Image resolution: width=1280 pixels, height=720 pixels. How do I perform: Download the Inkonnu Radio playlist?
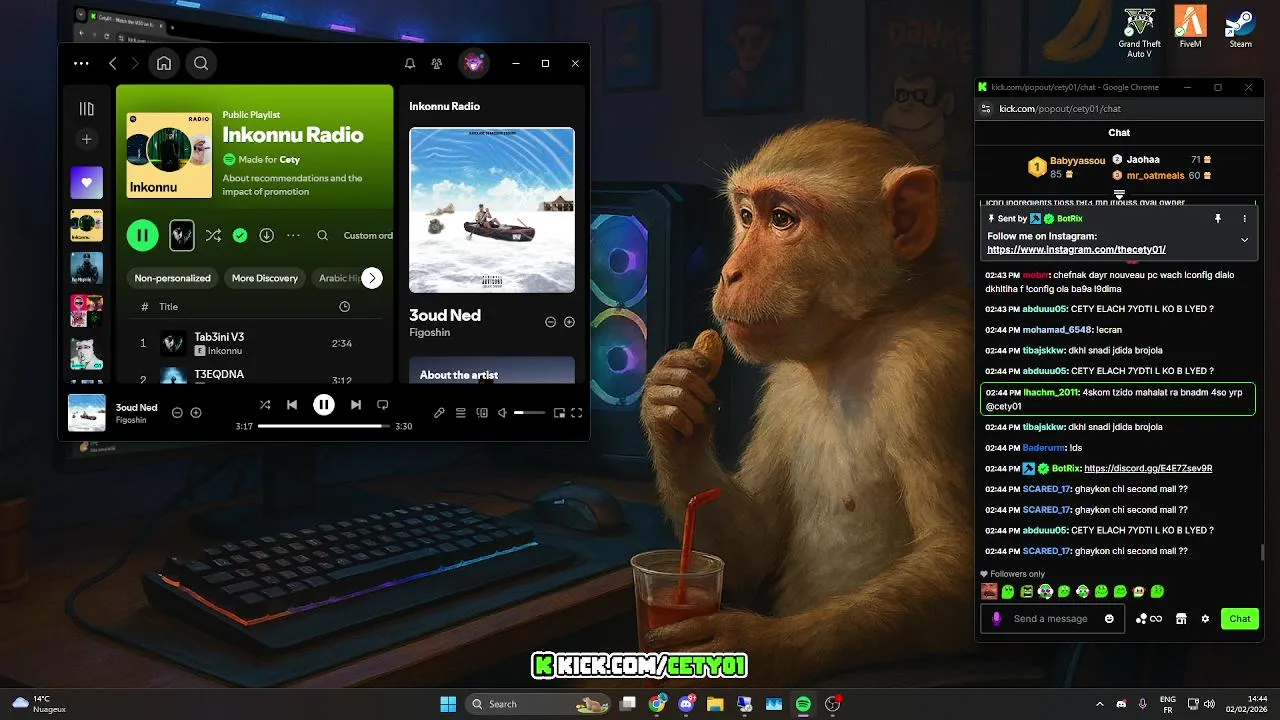point(266,236)
